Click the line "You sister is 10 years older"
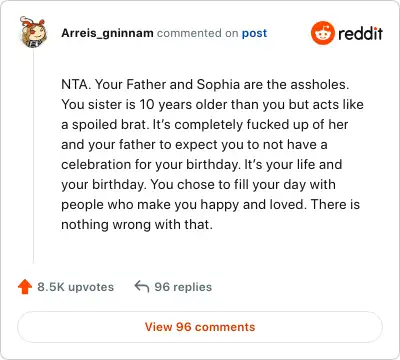The height and width of the screenshot is (360, 400). pyautogui.click(x=212, y=105)
